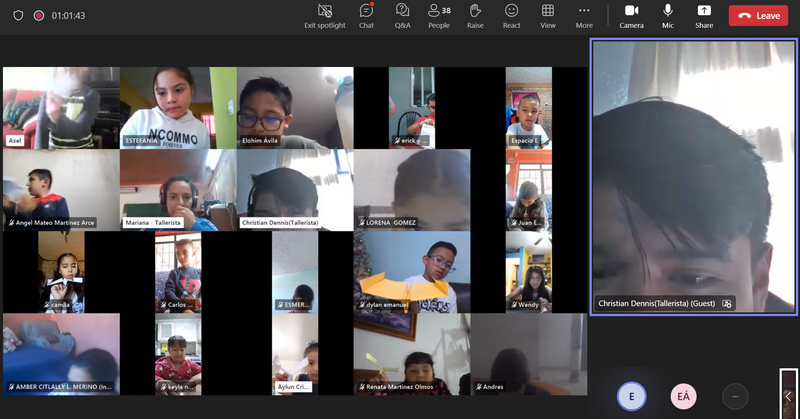The width and height of the screenshot is (800, 419).
Task: Select LORENA GOMEZ's video tile
Action: click(412, 190)
